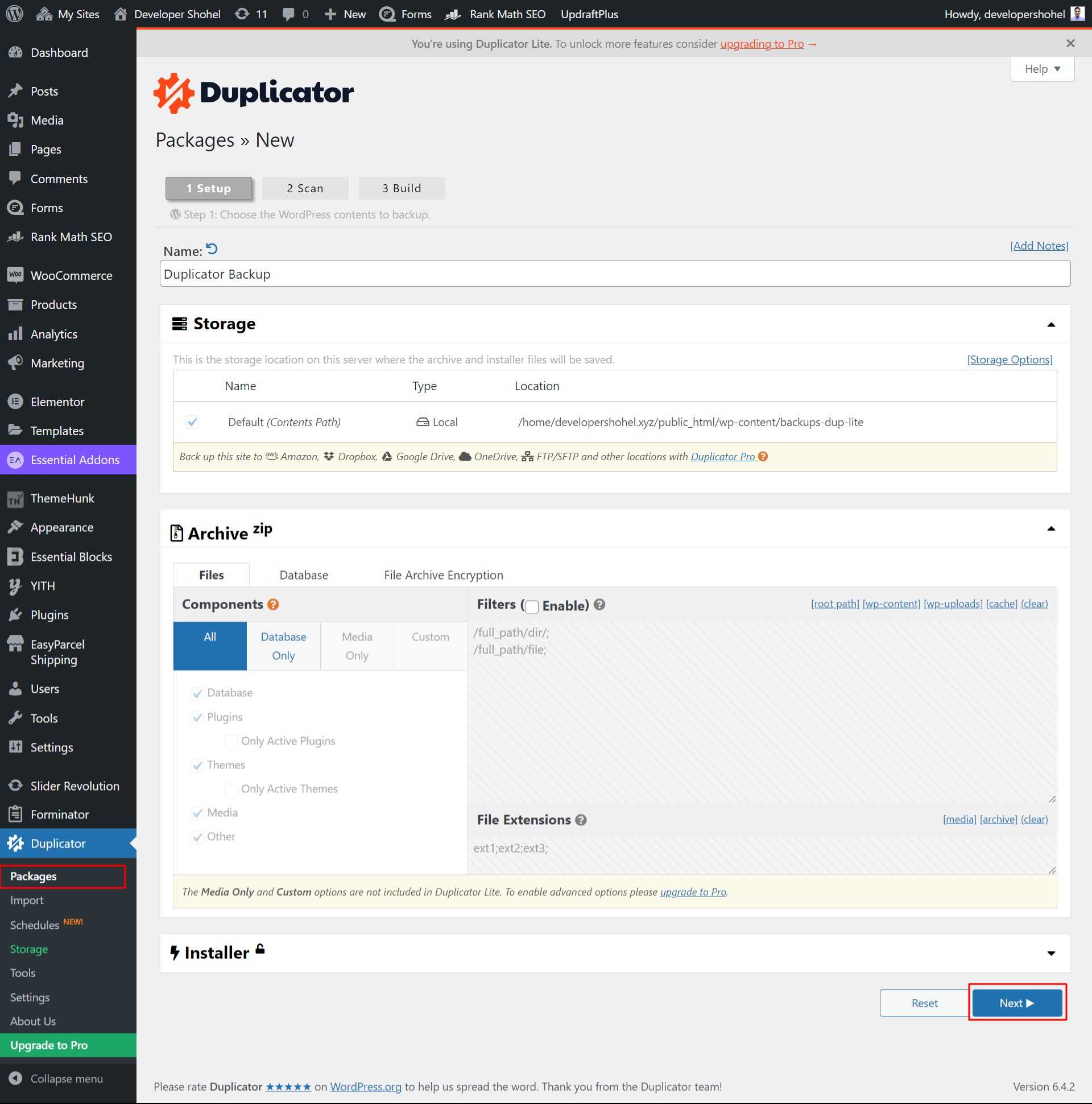The height and width of the screenshot is (1104, 1092).
Task: Open the Add Notes link
Action: [x=1039, y=246]
